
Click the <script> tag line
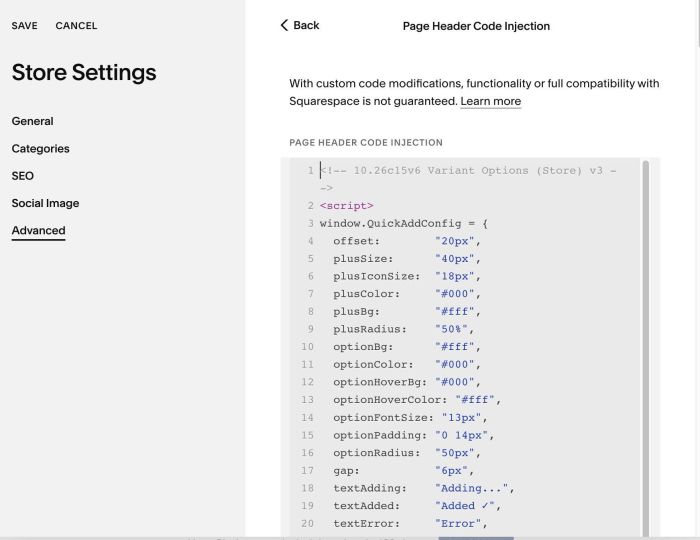(346, 206)
